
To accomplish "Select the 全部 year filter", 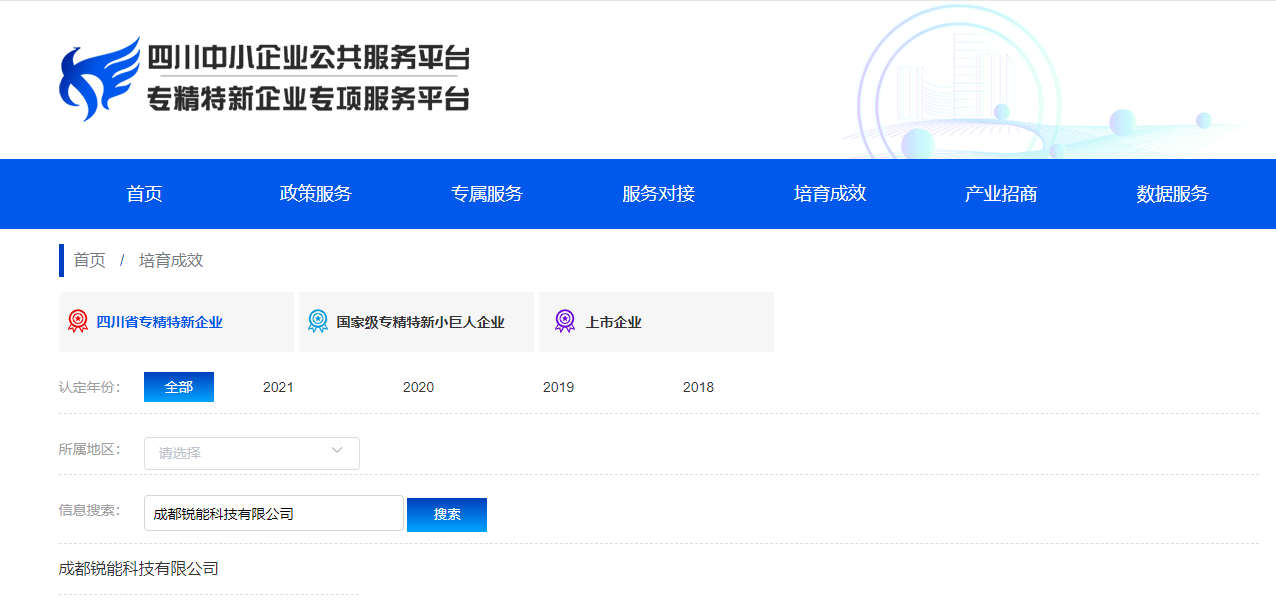I will 178,386.
